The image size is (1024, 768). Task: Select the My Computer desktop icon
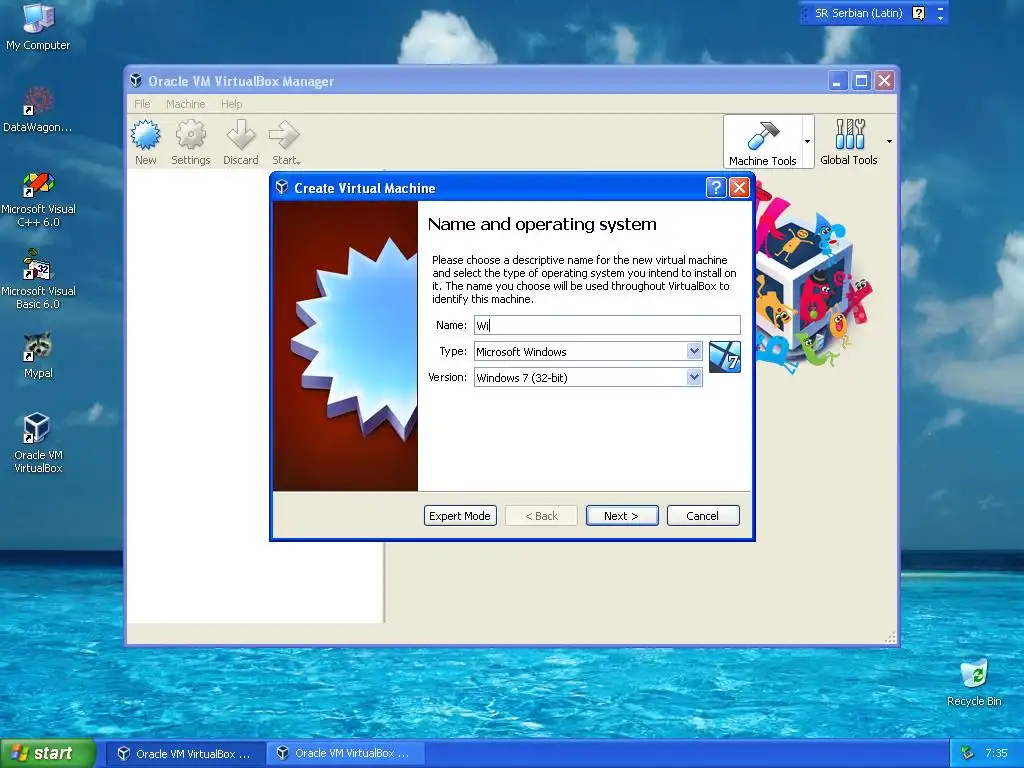[x=38, y=27]
